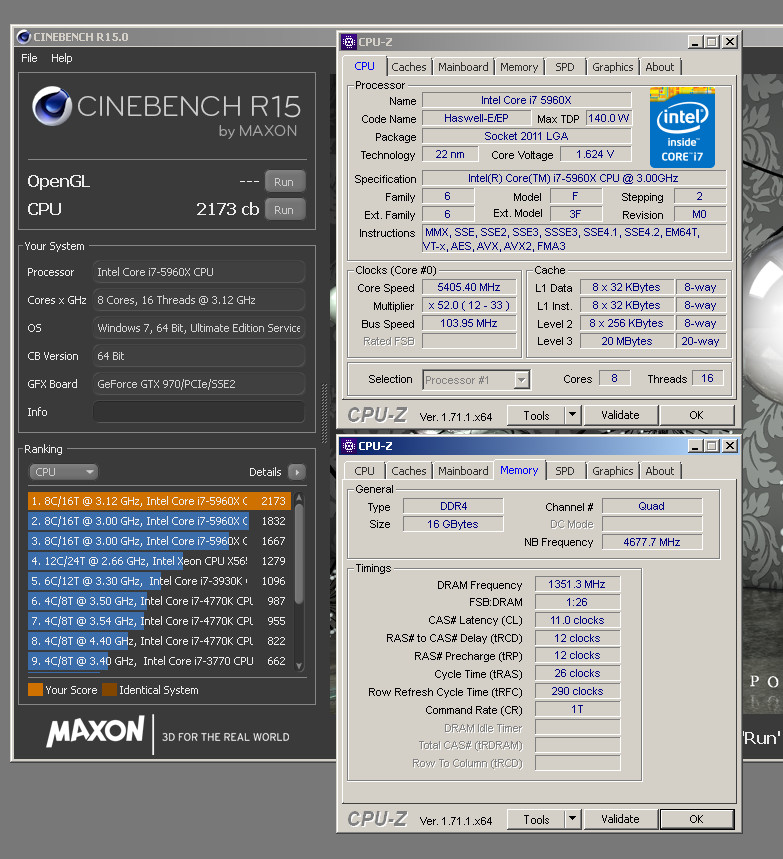Viewport: 783px width, 859px height.
Task: Run the CPU benchmark
Action: (284, 210)
